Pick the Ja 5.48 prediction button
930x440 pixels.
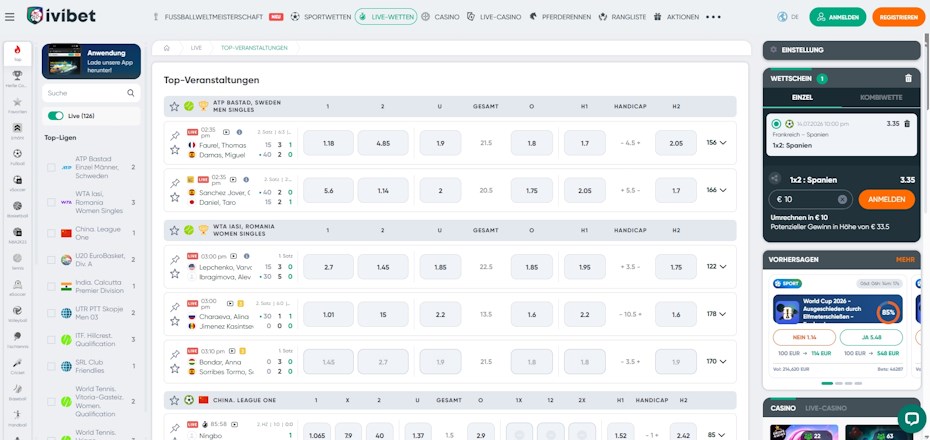871,337
